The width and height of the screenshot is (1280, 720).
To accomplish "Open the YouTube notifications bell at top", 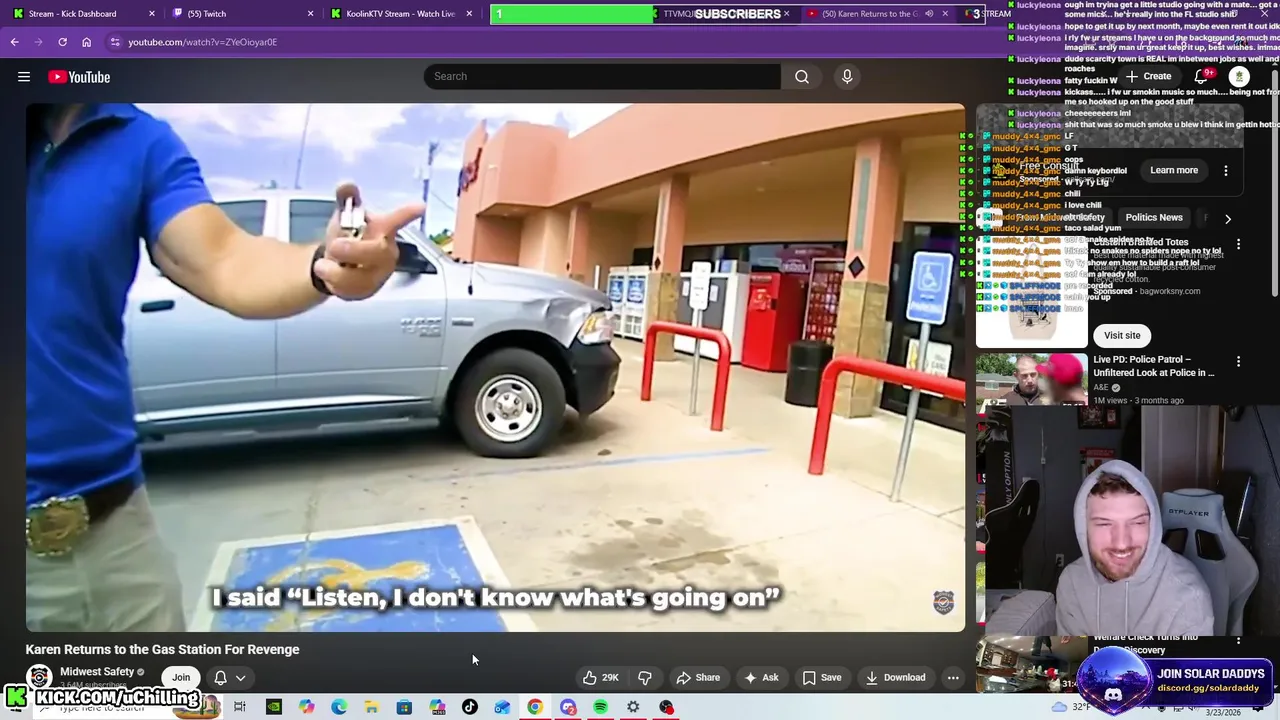I will click(x=1201, y=77).
